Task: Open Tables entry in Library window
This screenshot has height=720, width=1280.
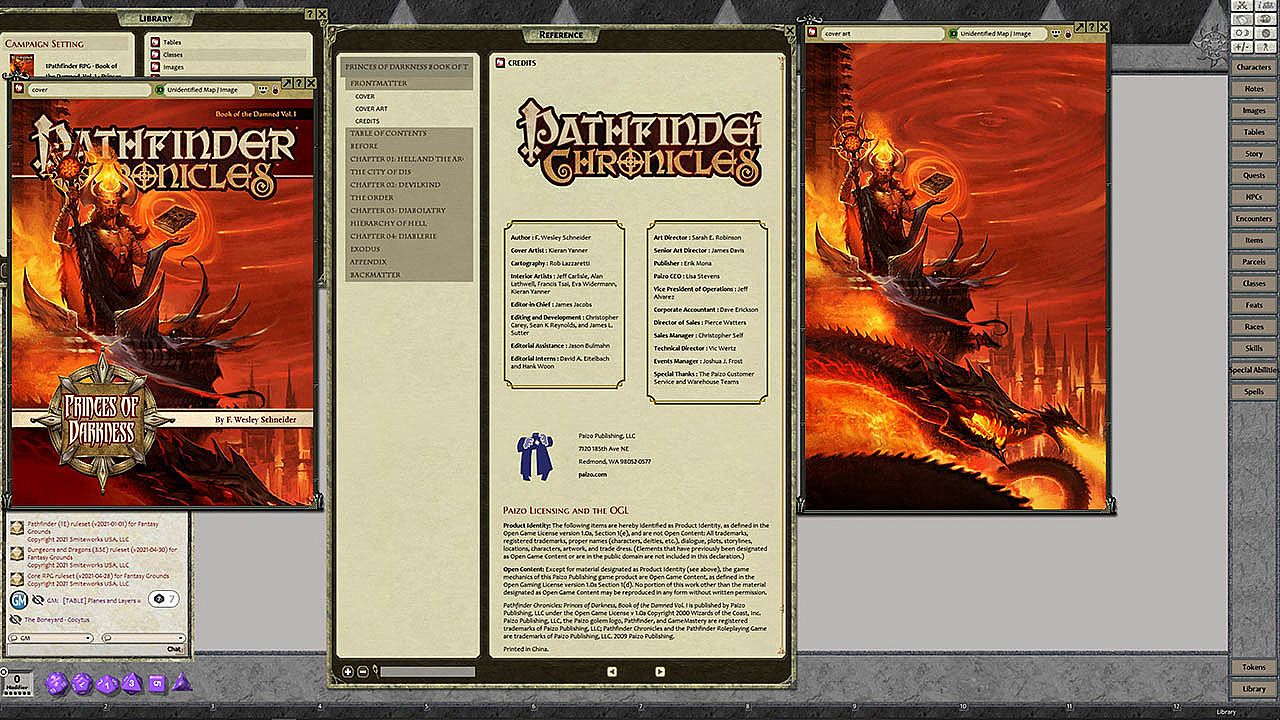Action: (172, 42)
